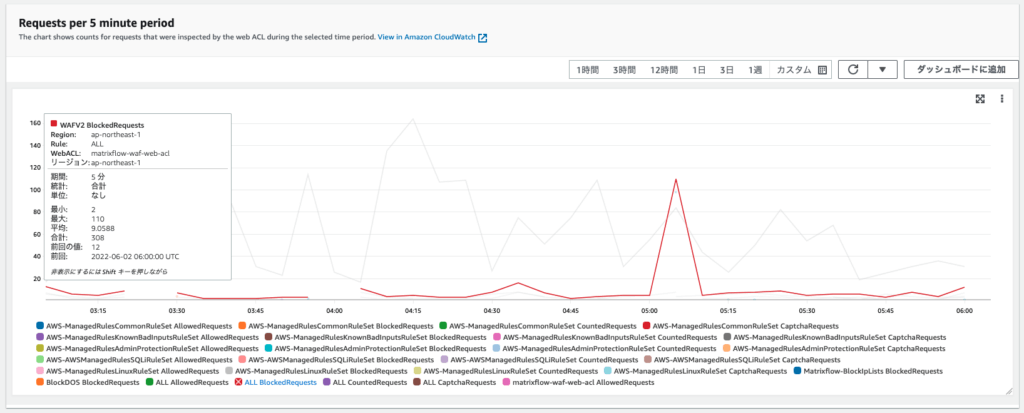The image size is (1024, 413).
Task: Click external link icon beside CloudWatch link
Action: pyautogui.click(x=483, y=37)
